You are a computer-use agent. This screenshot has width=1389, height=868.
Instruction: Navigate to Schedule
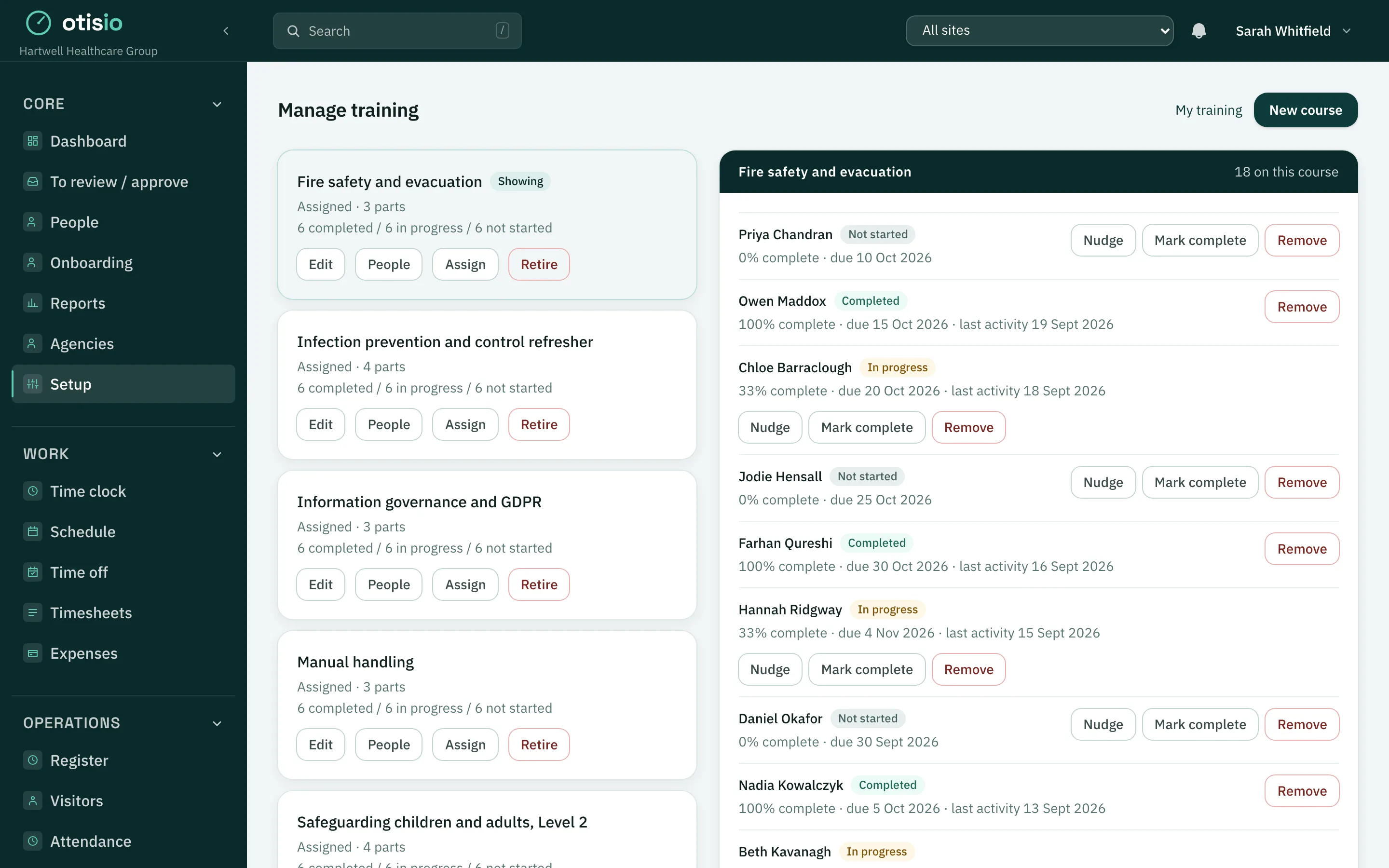[123, 531]
